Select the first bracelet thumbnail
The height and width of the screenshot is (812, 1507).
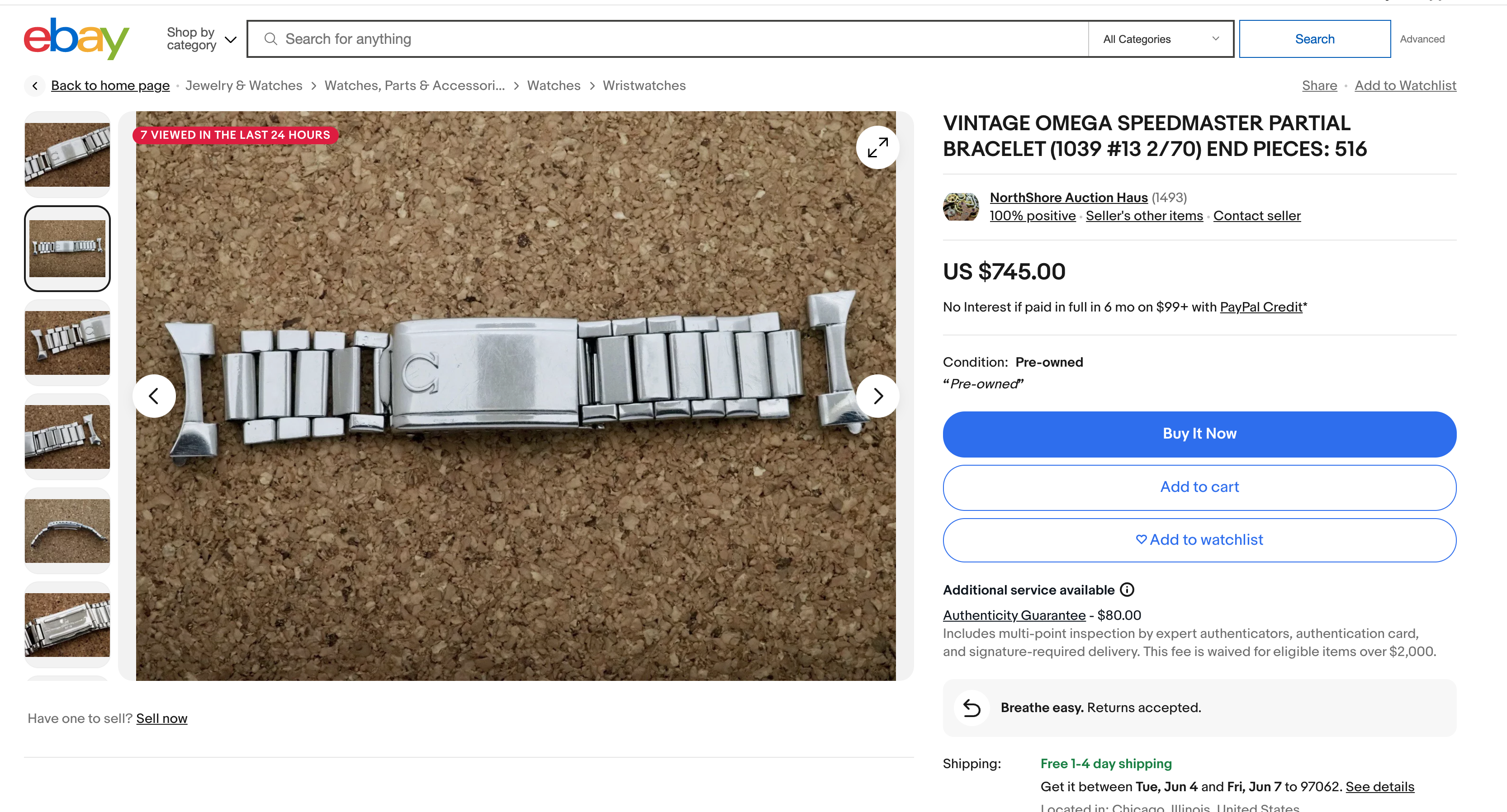click(67, 154)
